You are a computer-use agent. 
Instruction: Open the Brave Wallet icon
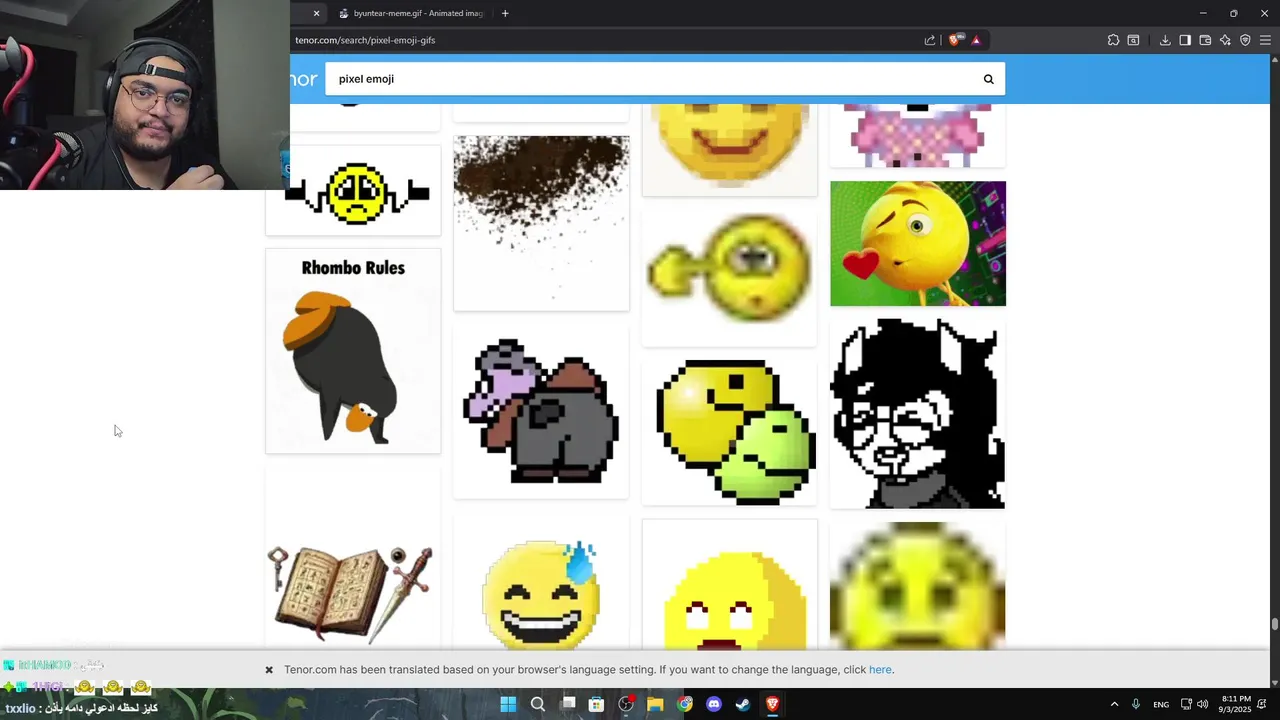click(1205, 40)
